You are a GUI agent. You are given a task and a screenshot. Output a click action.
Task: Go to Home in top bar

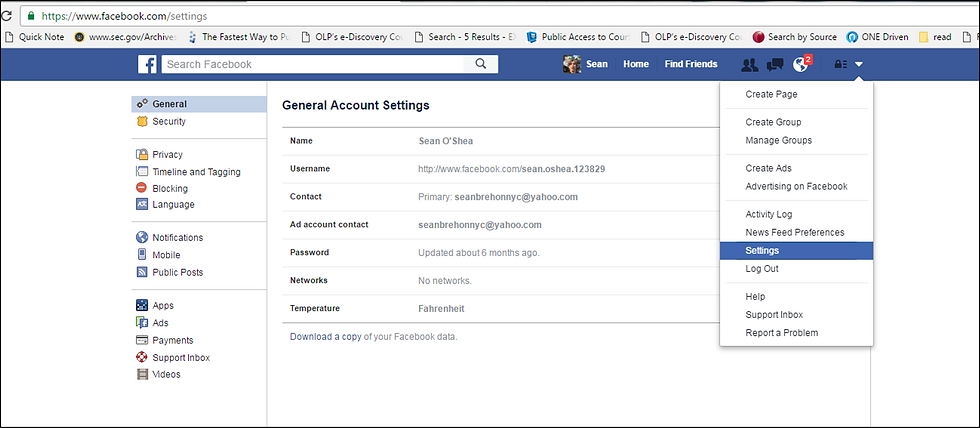click(x=636, y=64)
